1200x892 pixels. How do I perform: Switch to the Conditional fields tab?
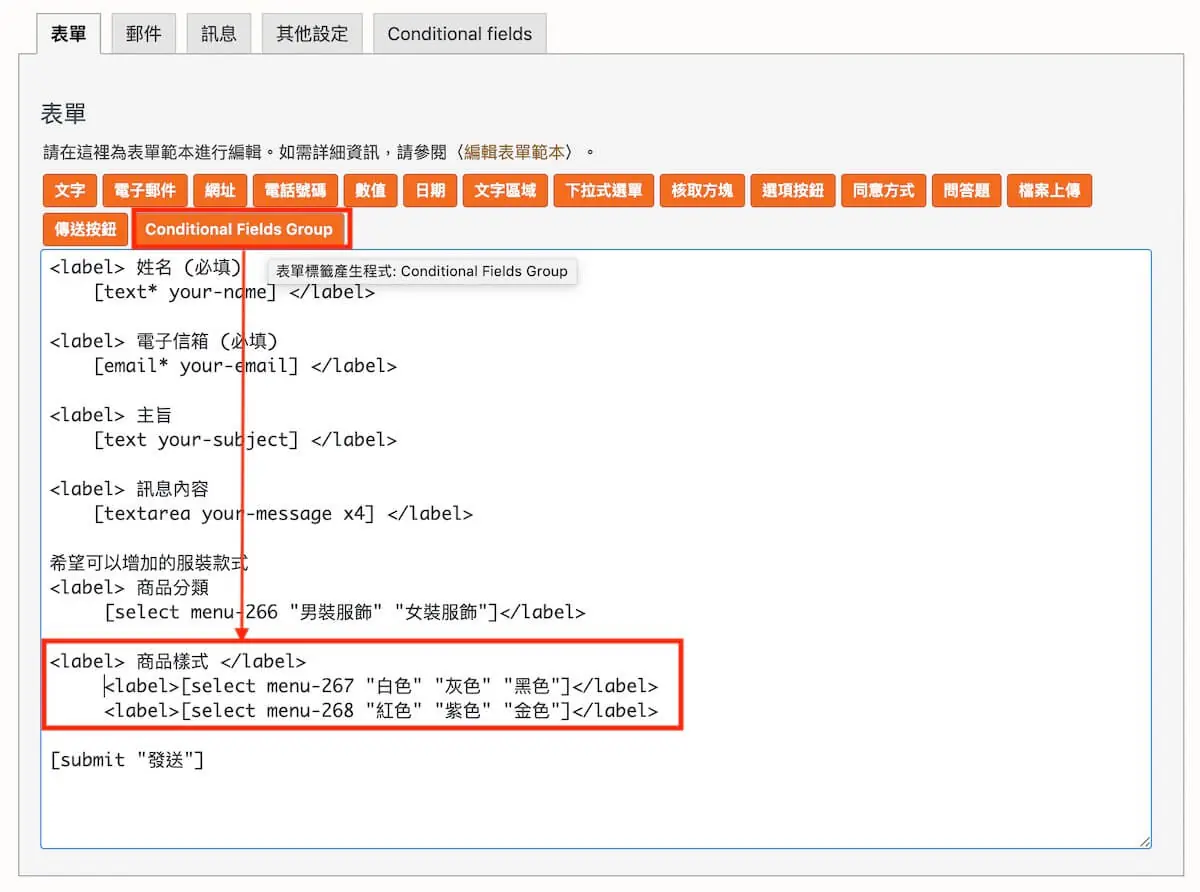[460, 33]
